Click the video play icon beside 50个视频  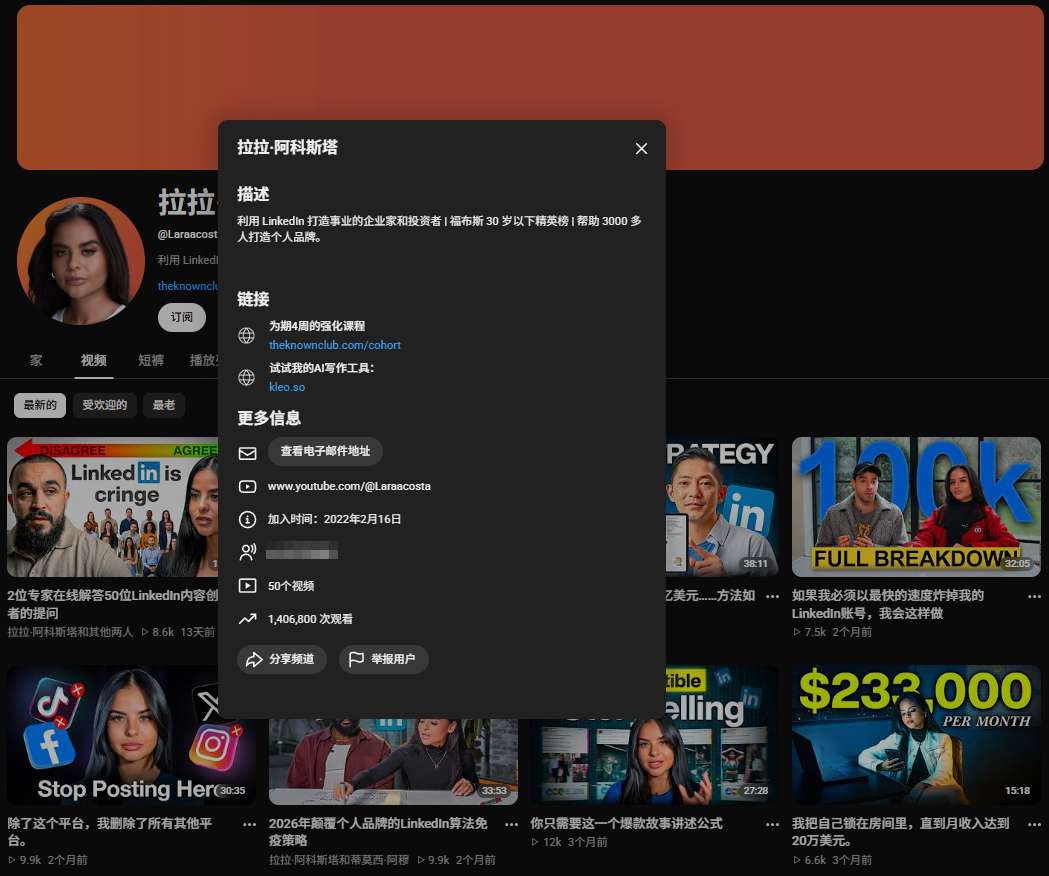tap(248, 586)
